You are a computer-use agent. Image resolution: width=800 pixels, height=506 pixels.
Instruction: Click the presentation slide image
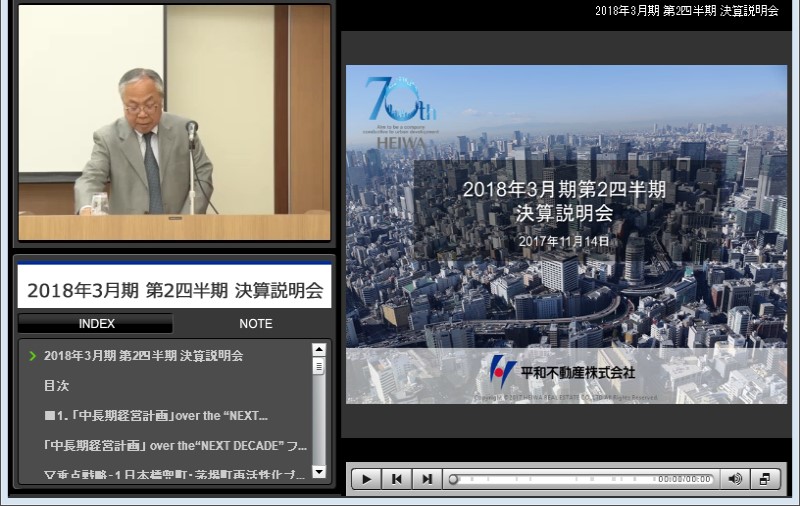(566, 234)
